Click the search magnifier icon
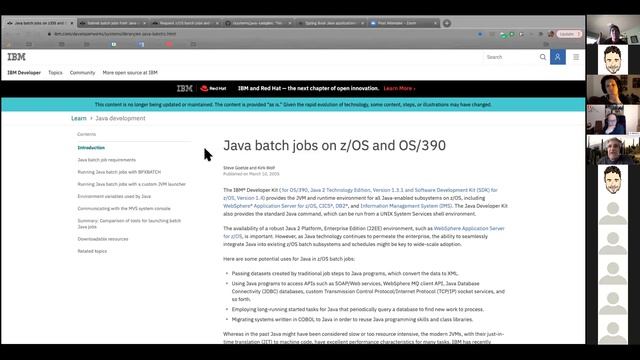The width and height of the screenshot is (640, 360). pyautogui.click(x=542, y=57)
